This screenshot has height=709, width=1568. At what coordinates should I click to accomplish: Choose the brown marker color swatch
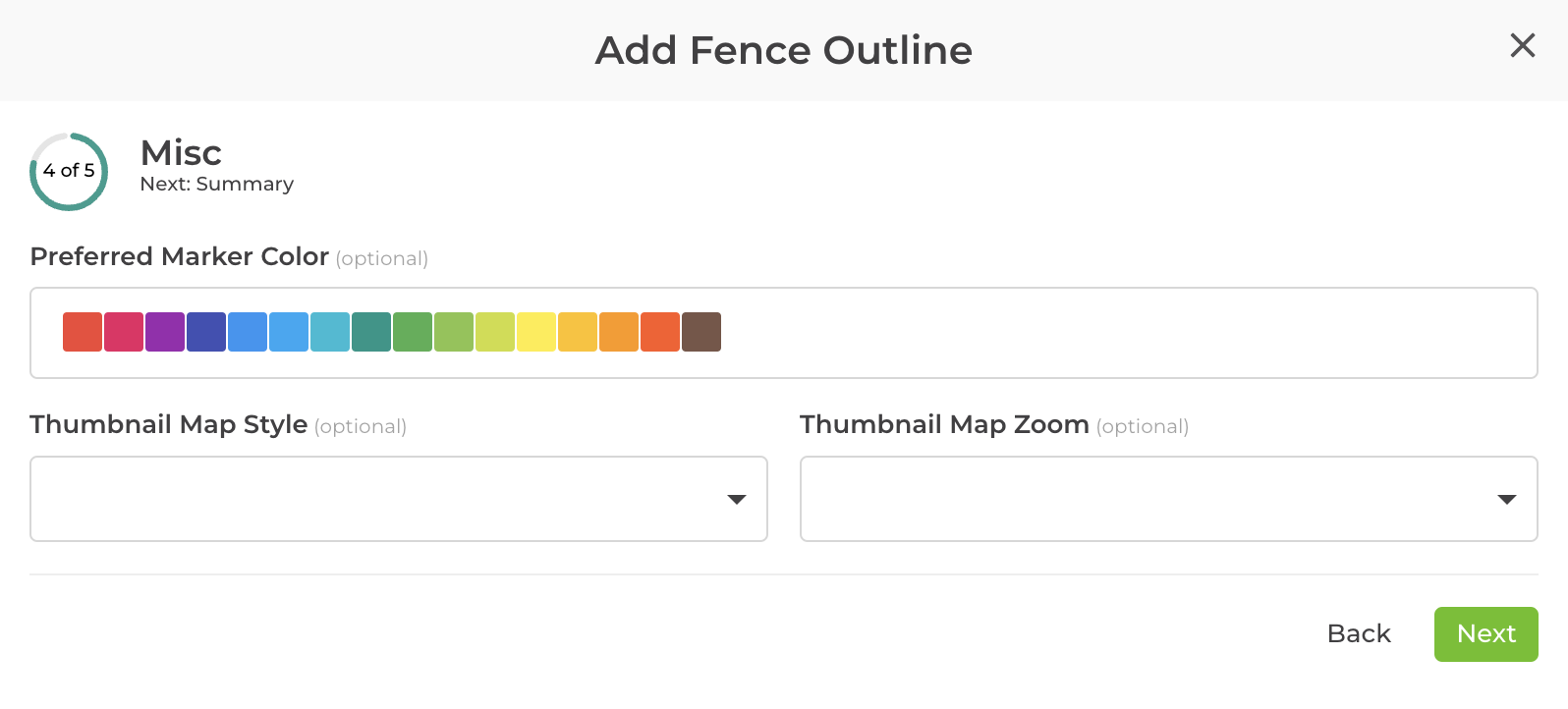coord(700,331)
